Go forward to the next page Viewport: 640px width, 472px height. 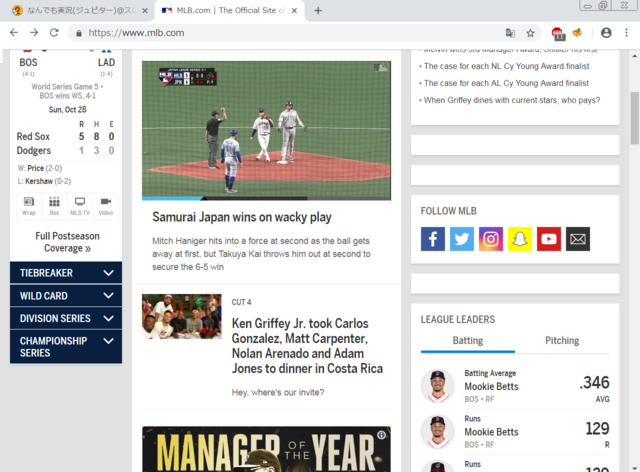point(34,33)
